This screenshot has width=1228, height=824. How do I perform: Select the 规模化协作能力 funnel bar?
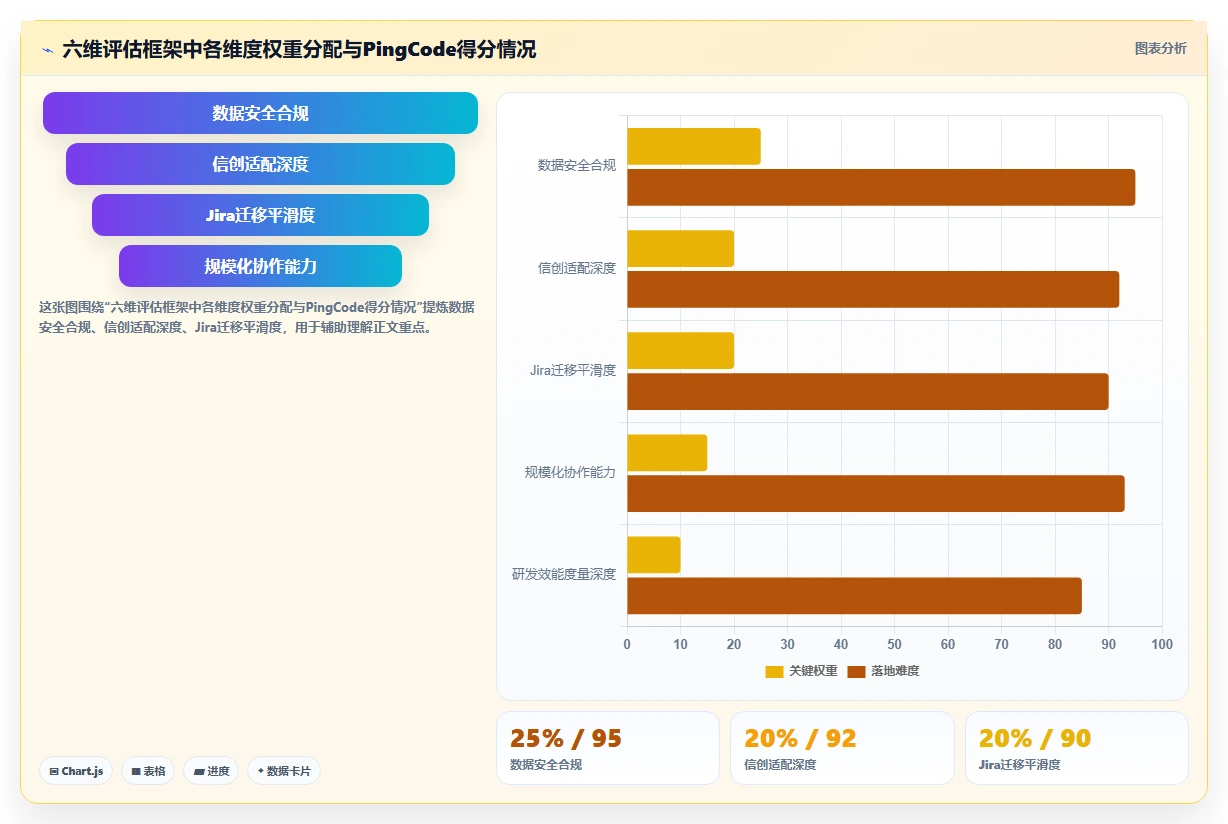[260, 266]
